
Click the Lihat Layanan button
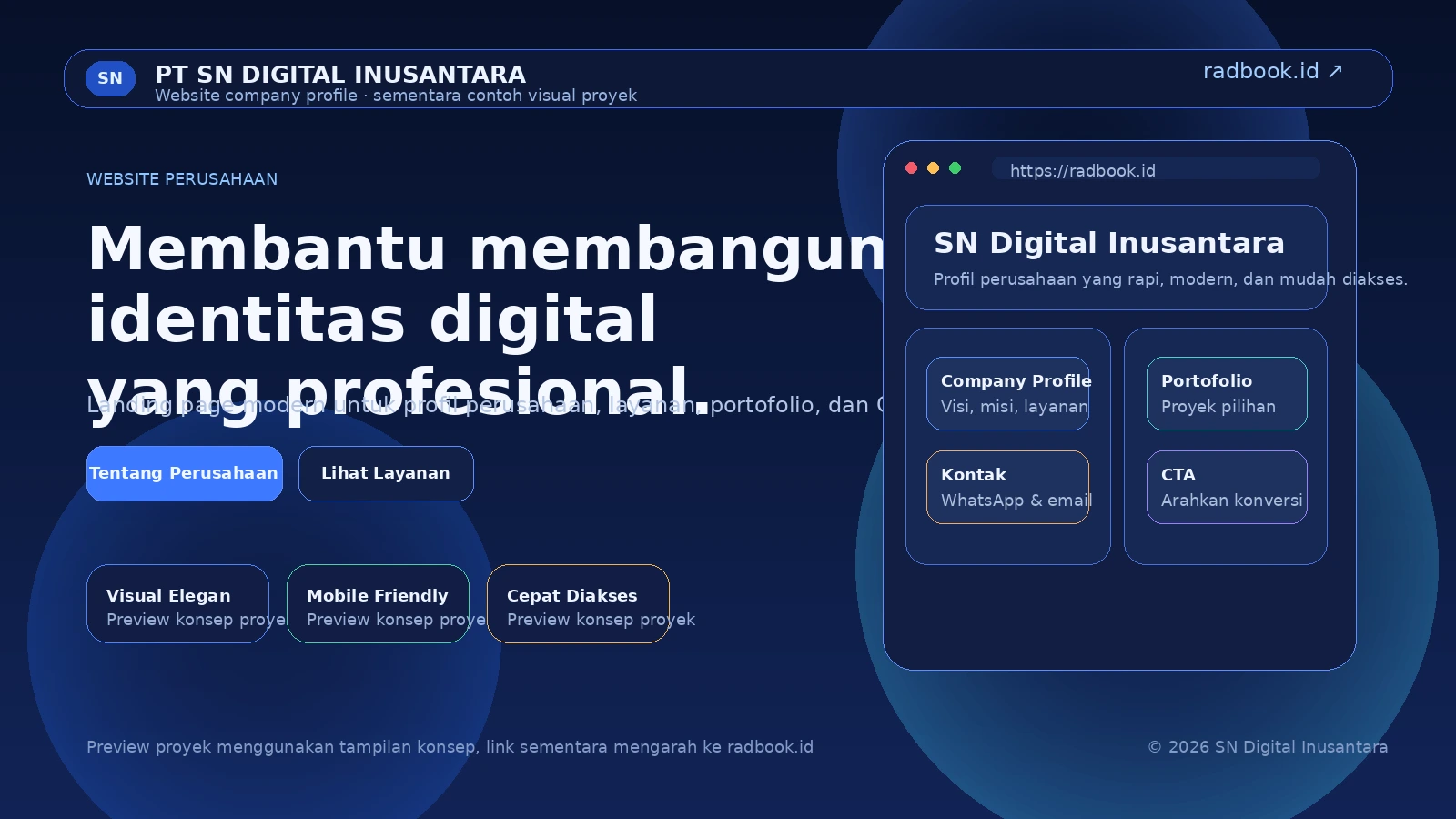click(x=386, y=473)
